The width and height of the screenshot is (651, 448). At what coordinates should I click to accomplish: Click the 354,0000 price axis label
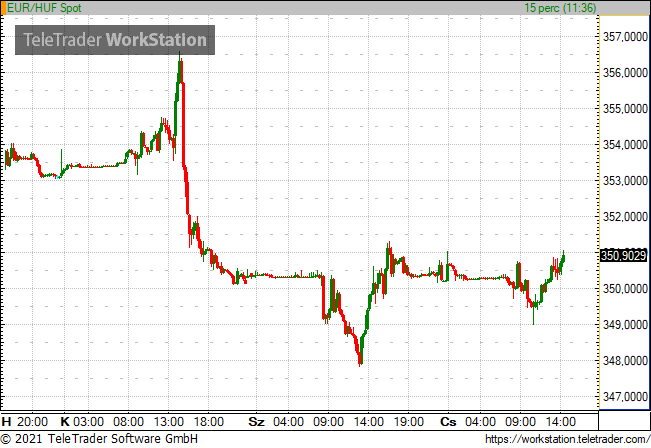click(x=625, y=145)
